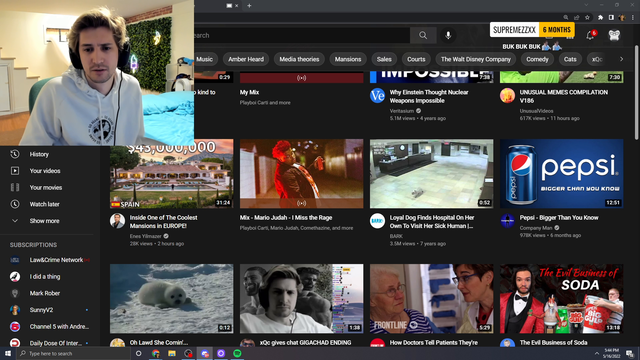Open File Explorer from the taskbar
The width and height of the screenshot is (640, 360).
click(172, 353)
